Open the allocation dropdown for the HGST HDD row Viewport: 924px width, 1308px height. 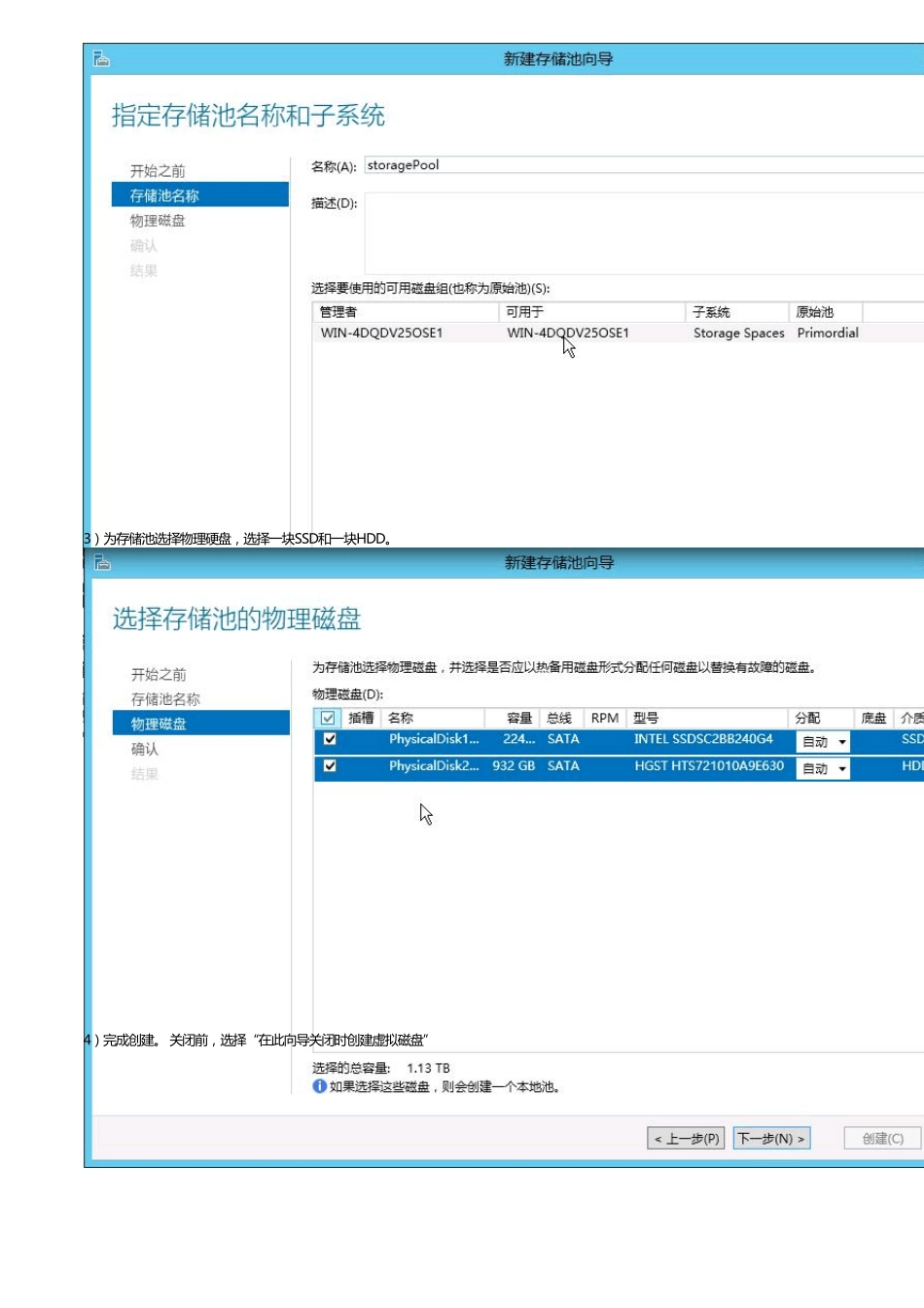coord(823,768)
